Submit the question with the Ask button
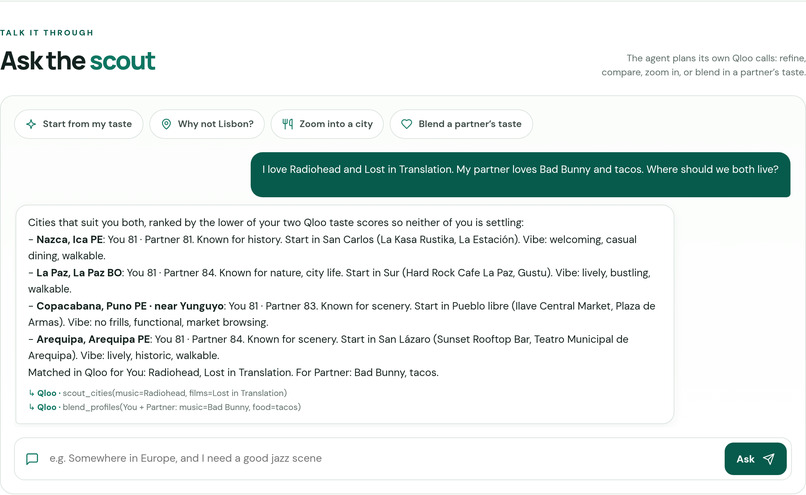This screenshot has width=806, height=495. pyautogui.click(x=756, y=459)
